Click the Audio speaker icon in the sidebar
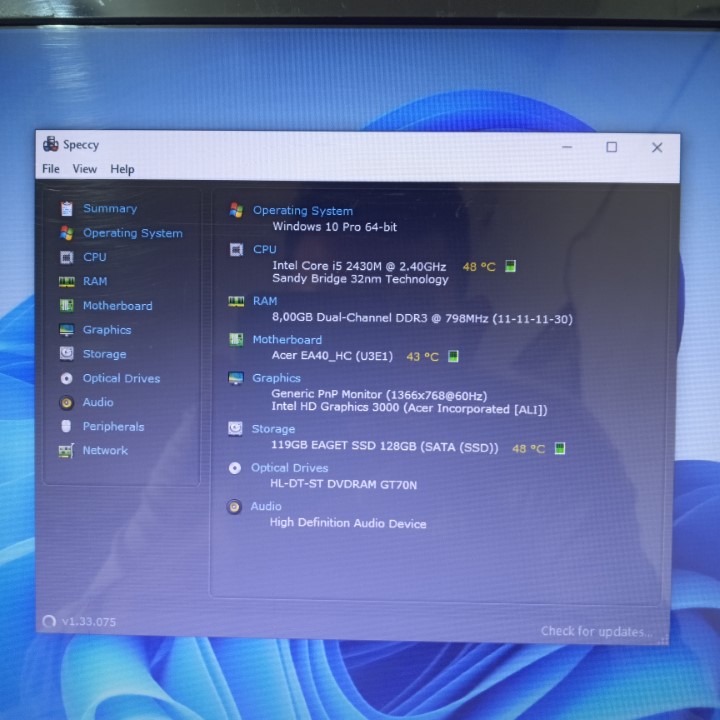The image size is (720, 720). click(66, 403)
